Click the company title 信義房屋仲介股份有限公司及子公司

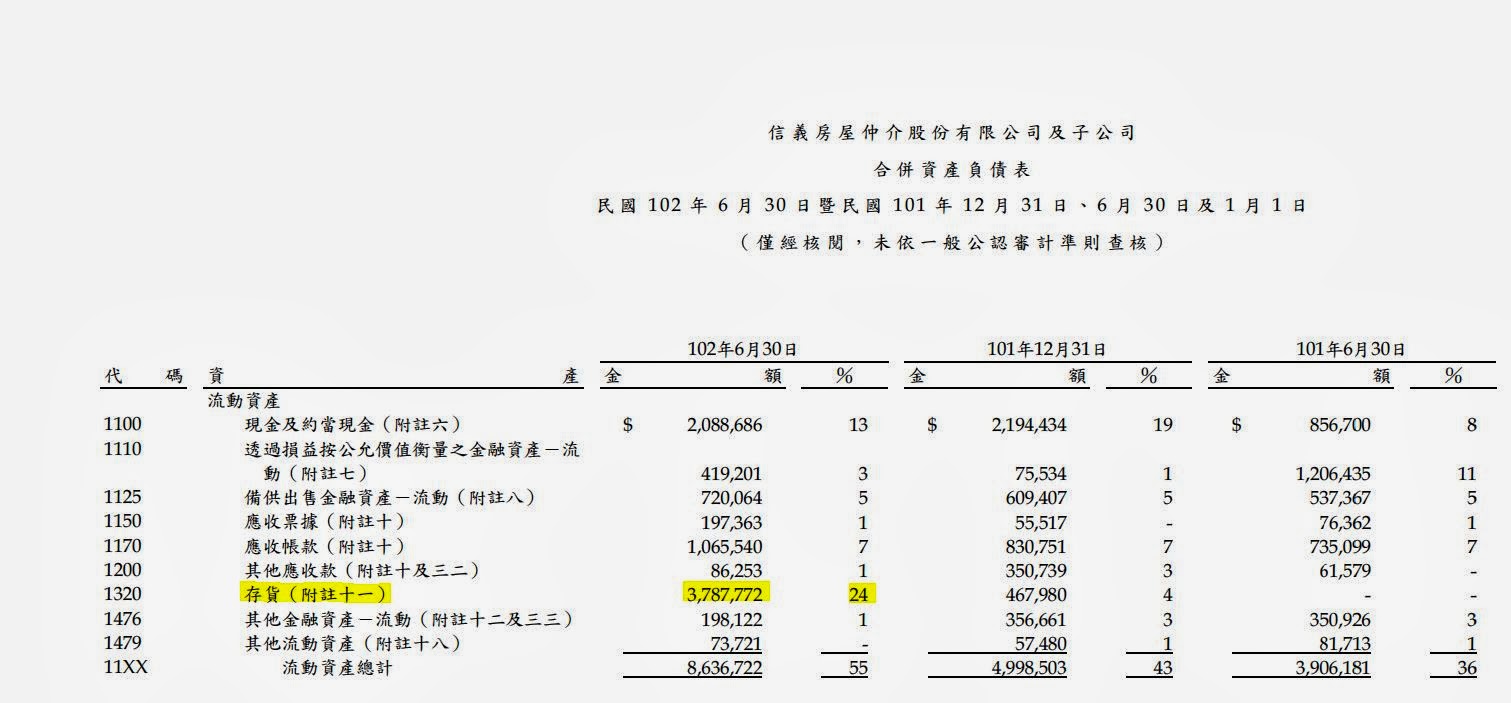(951, 132)
